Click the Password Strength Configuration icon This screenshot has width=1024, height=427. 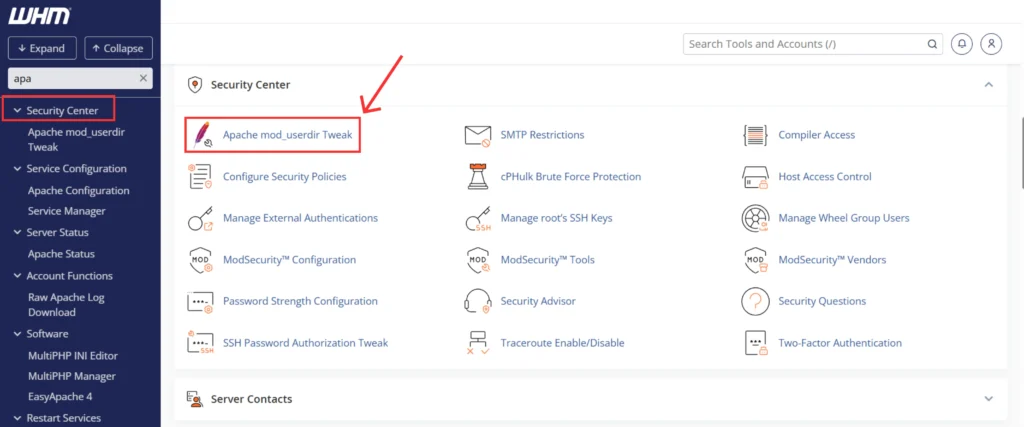click(200, 302)
